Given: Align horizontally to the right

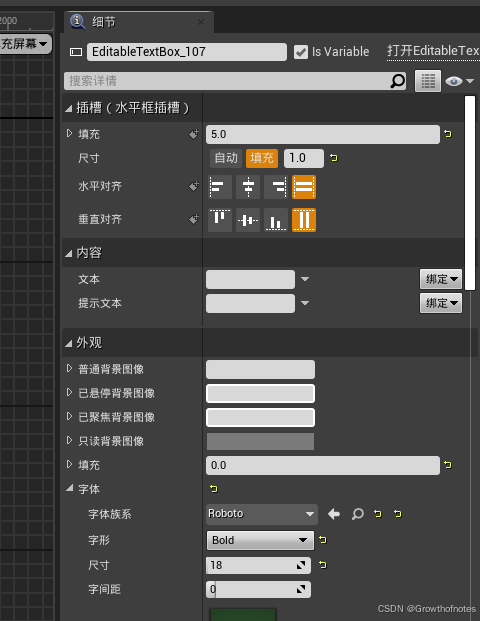Looking at the screenshot, I should coord(276,187).
